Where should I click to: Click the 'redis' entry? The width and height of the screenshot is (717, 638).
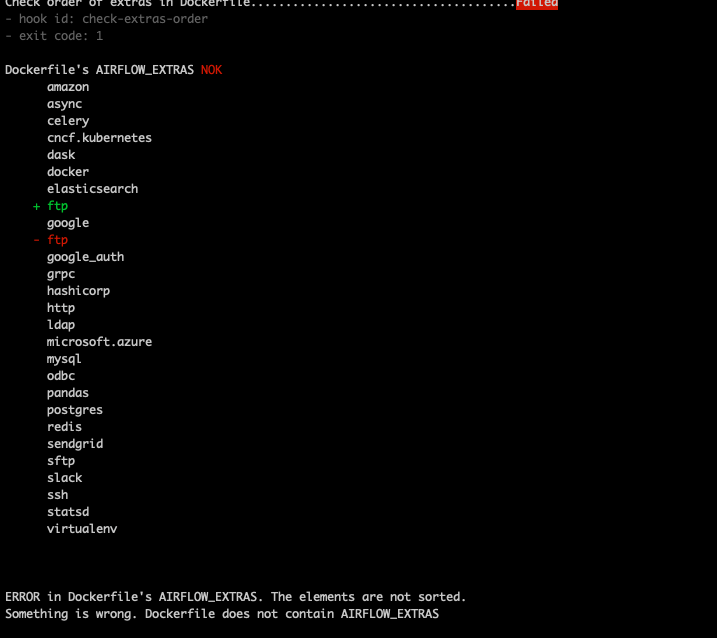(x=64, y=427)
